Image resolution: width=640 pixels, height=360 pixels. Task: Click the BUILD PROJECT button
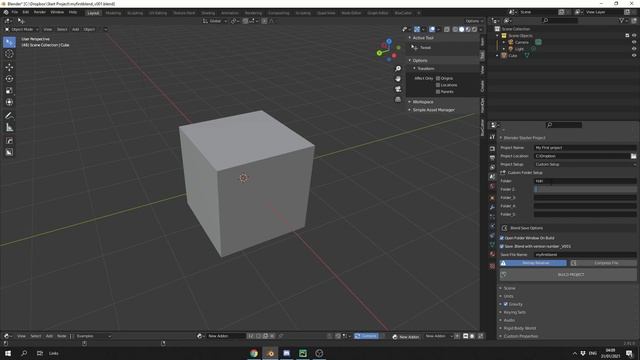pos(568,275)
